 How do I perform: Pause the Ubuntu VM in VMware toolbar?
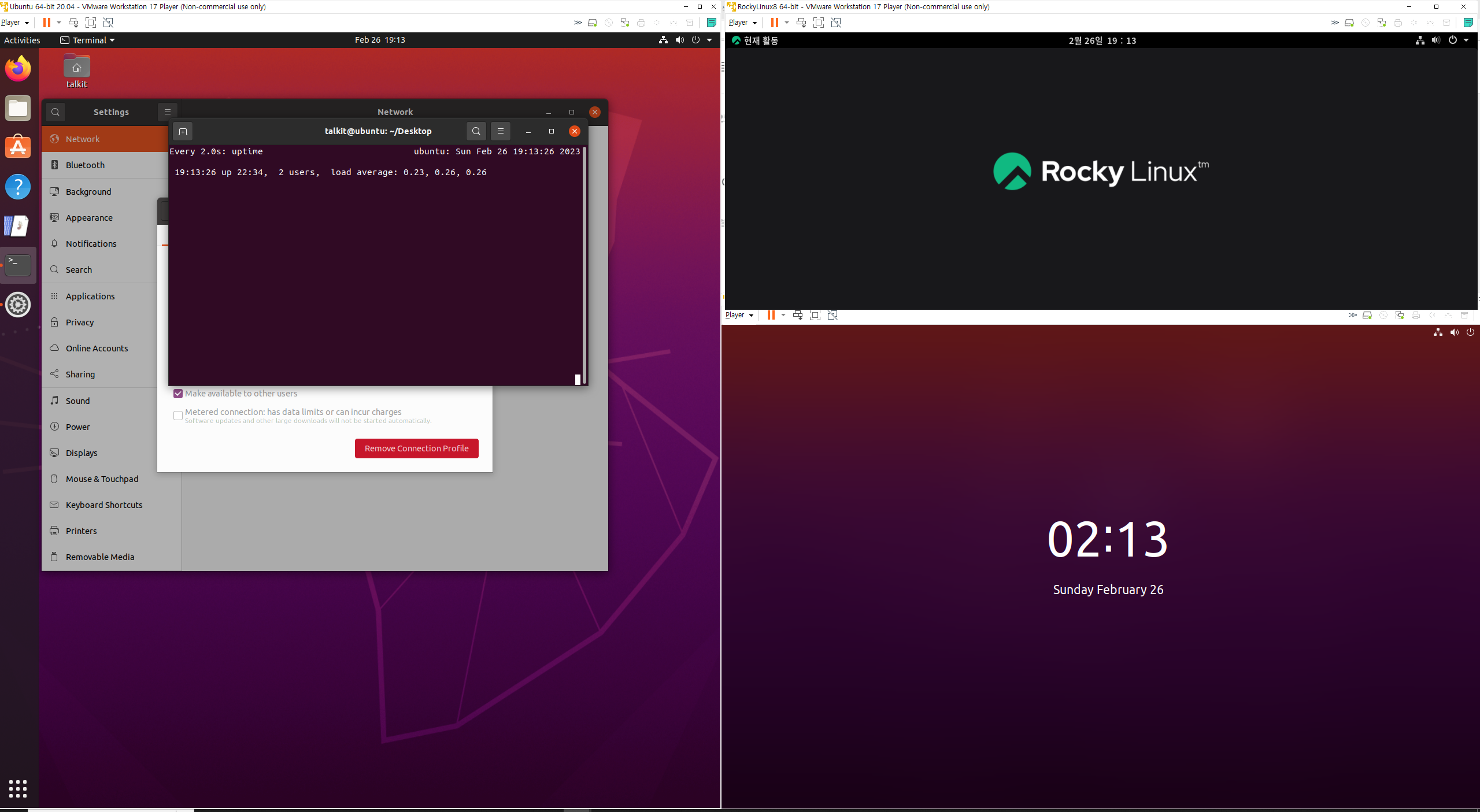pyautogui.click(x=46, y=23)
